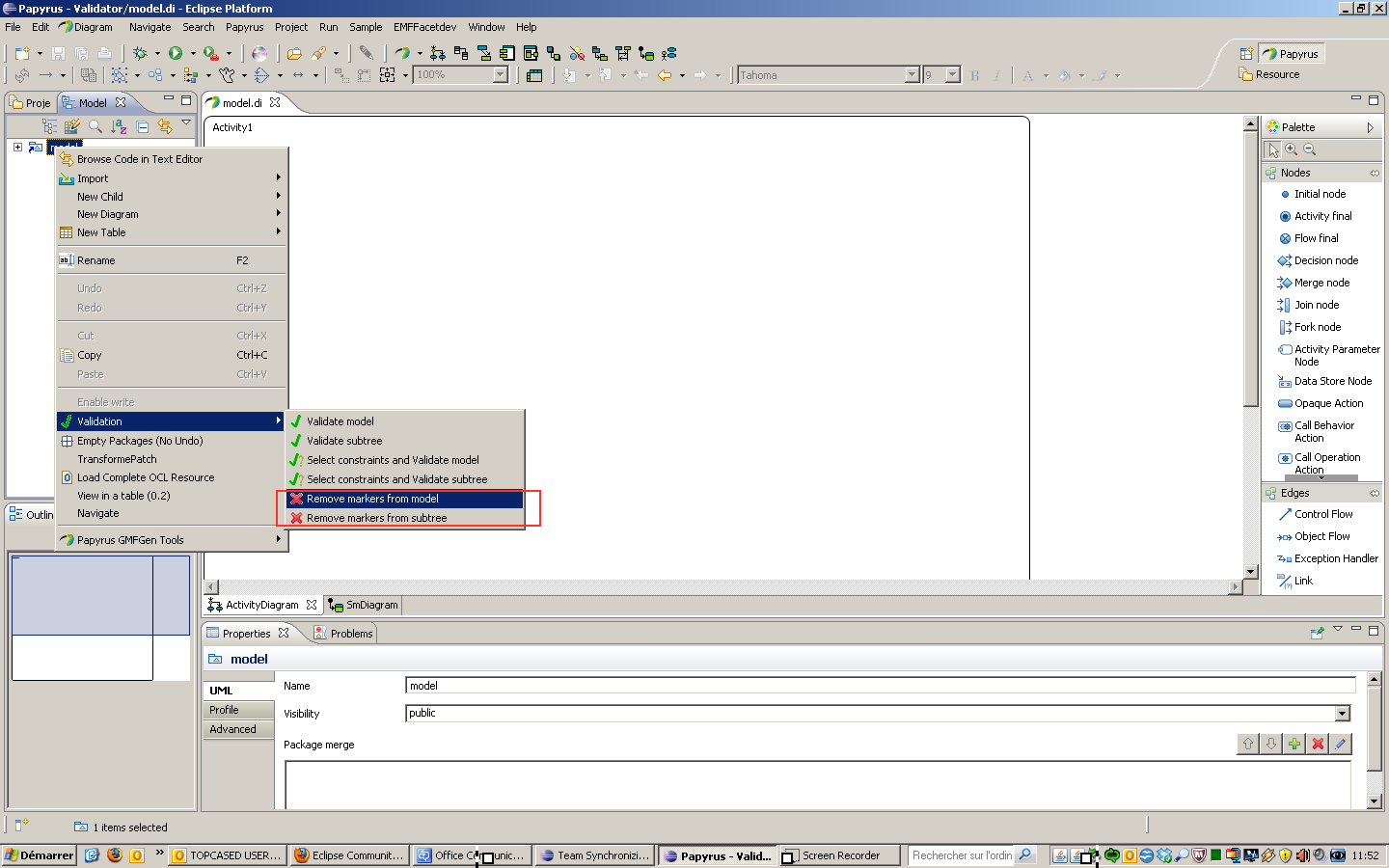Expand the model tree node

point(17,147)
